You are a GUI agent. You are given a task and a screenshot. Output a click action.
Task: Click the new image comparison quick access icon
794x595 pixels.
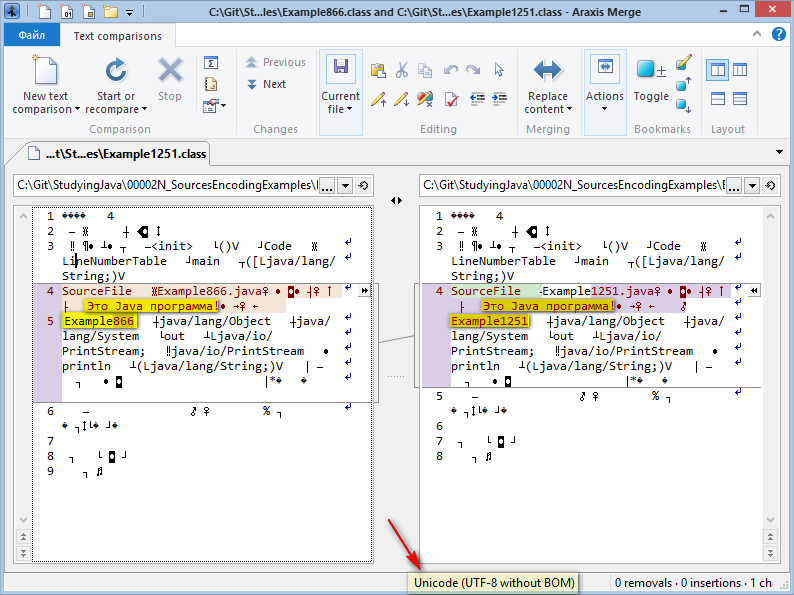coord(89,11)
